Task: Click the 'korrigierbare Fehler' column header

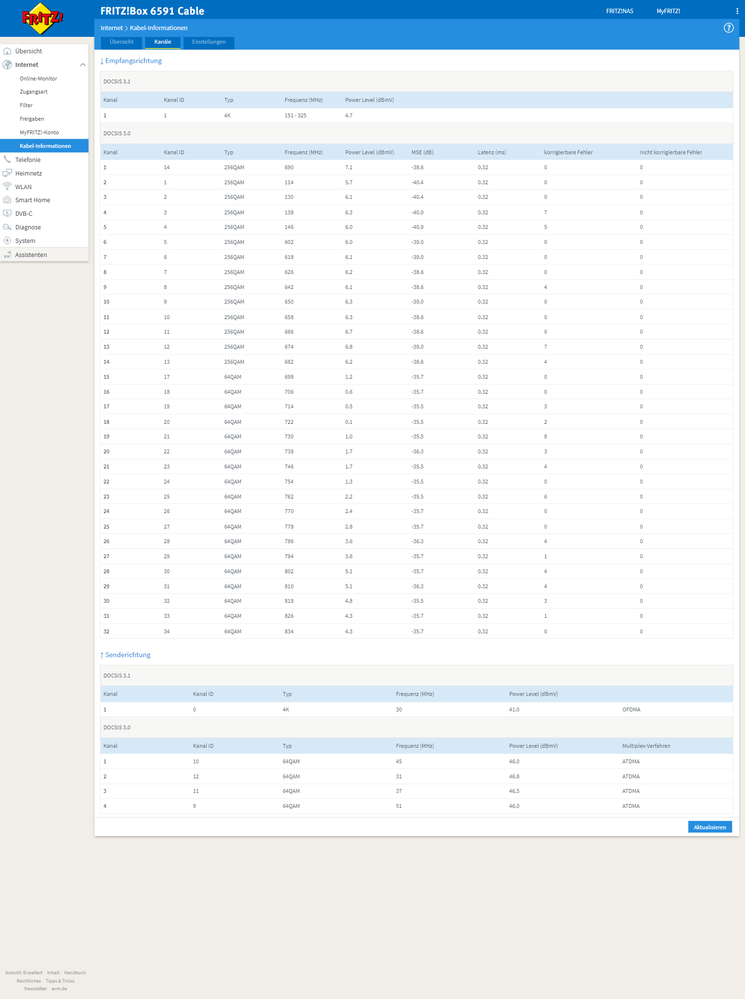Action: click(568, 152)
